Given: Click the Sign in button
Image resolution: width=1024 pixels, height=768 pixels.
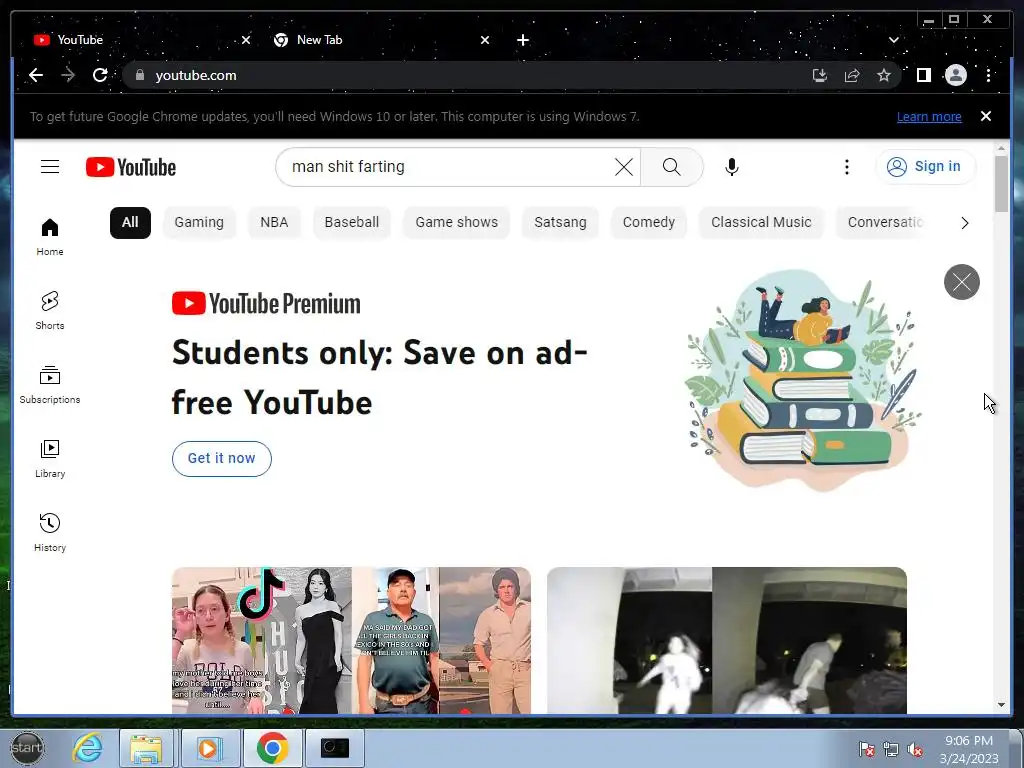Looking at the screenshot, I should (925, 167).
